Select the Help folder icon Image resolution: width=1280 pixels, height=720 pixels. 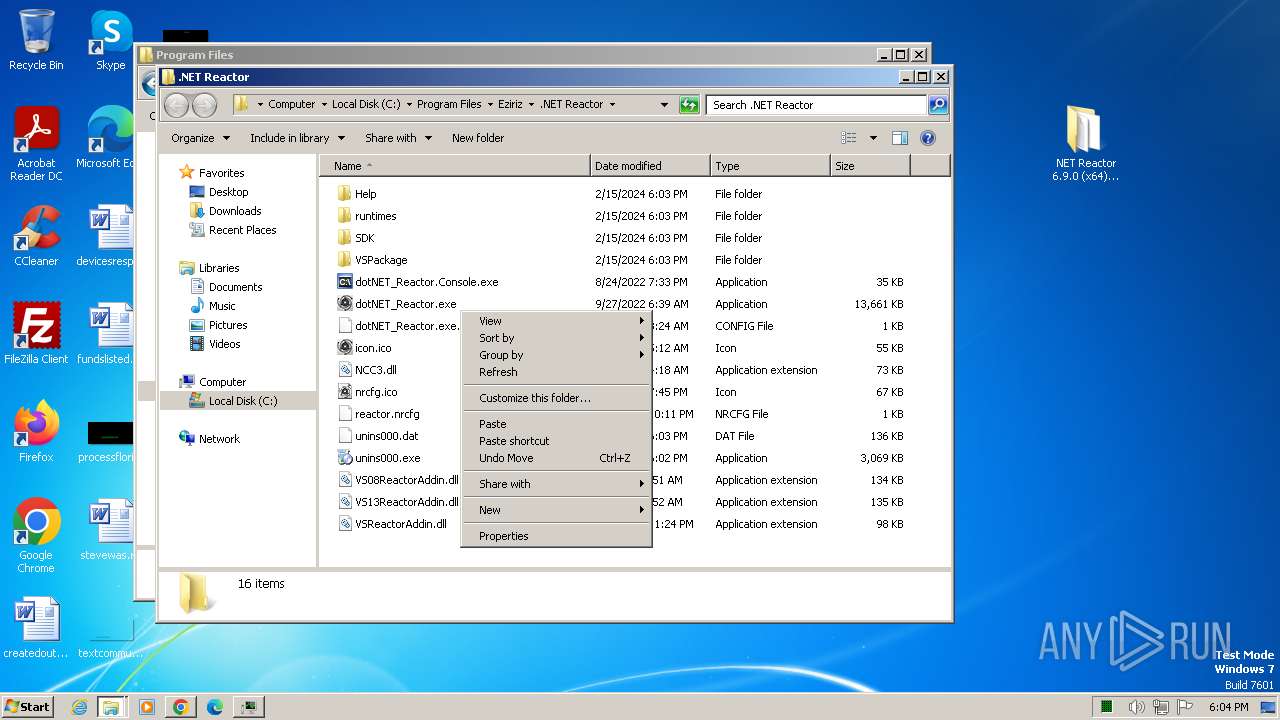345,194
